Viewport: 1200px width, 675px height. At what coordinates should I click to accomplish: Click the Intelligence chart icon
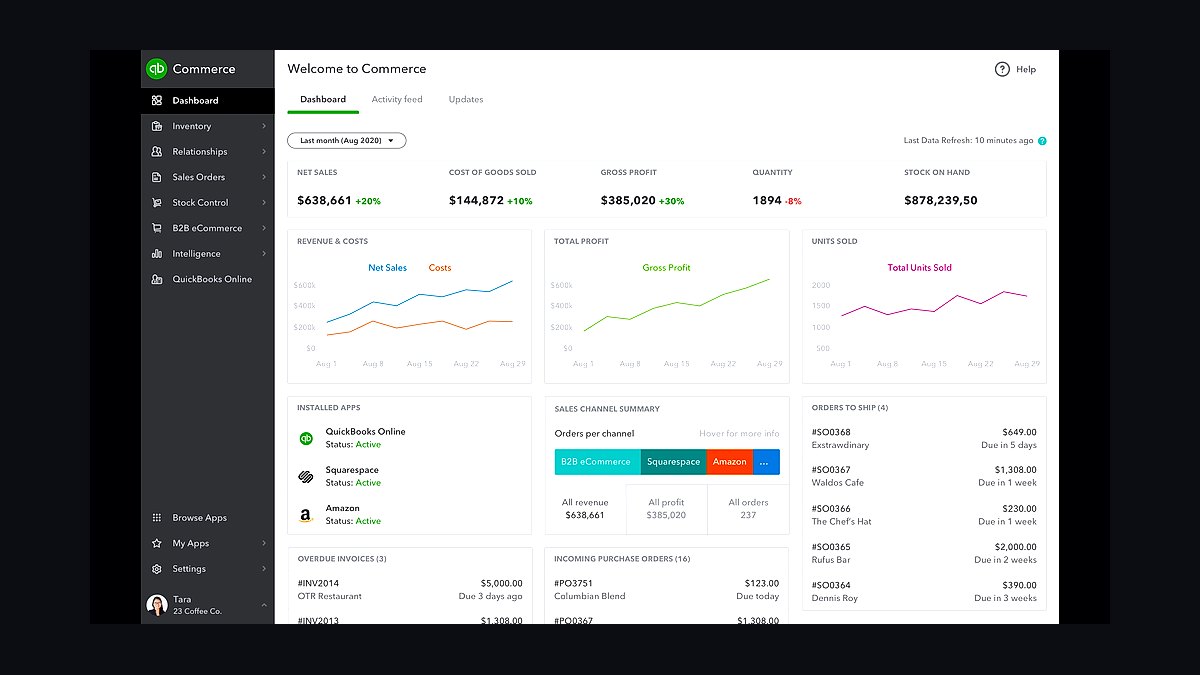157,254
